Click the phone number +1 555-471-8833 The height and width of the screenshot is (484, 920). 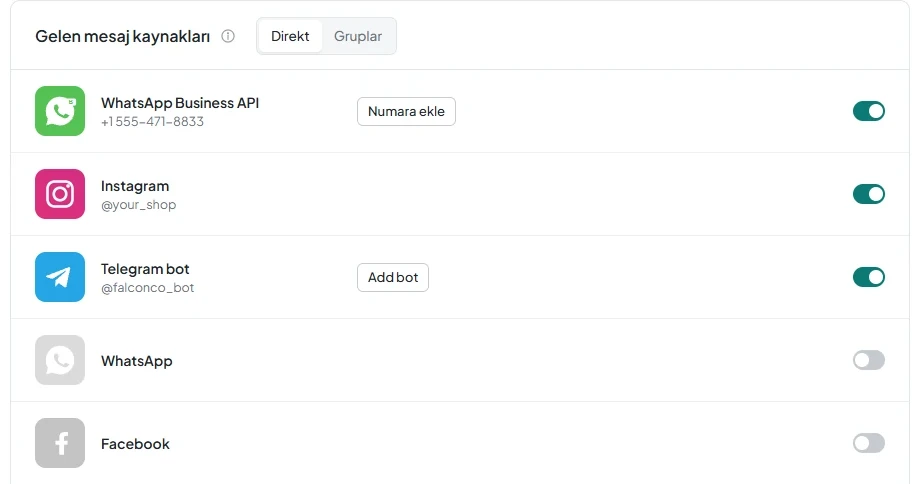pos(153,121)
